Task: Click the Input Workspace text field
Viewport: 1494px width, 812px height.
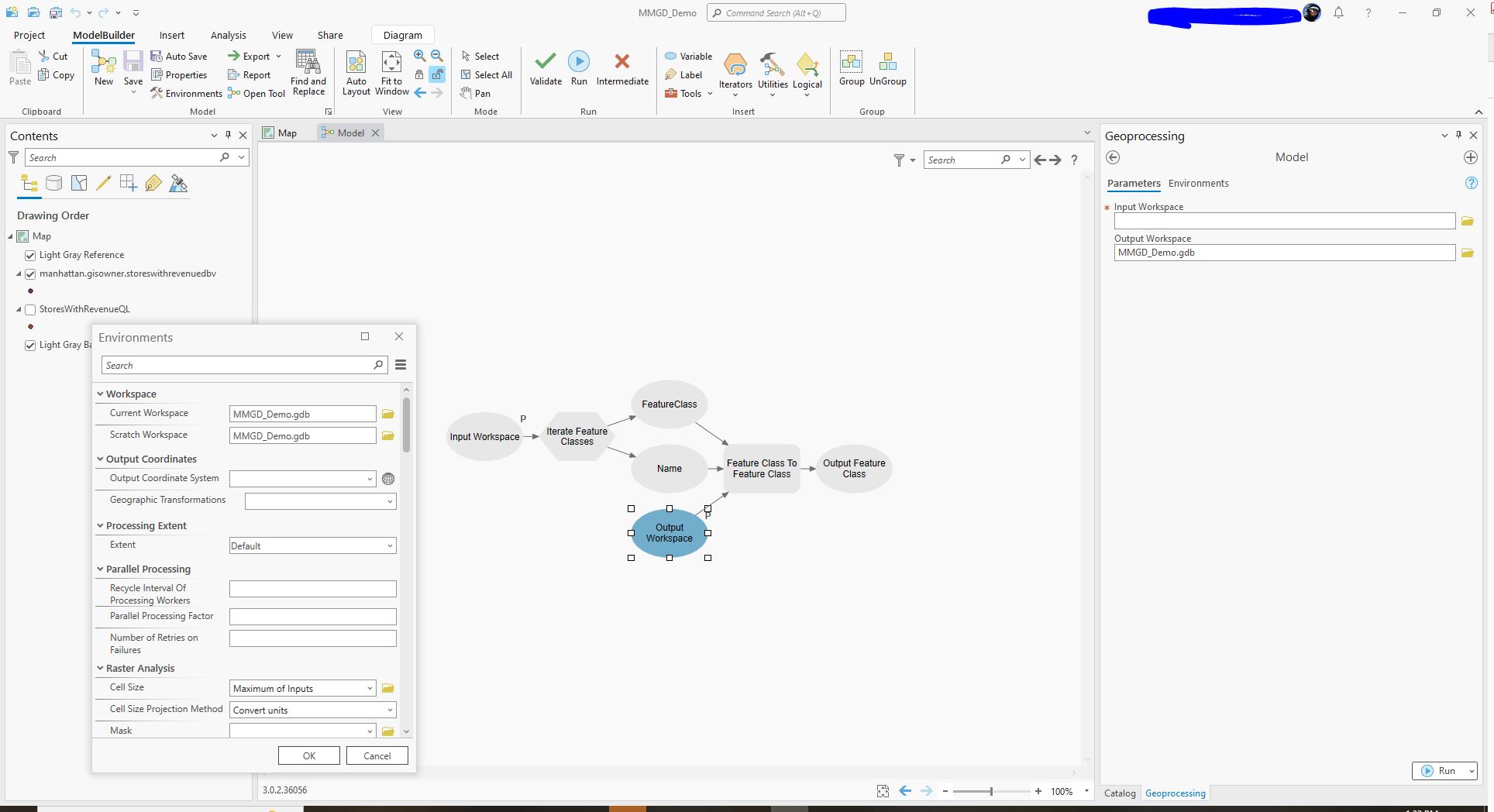Action: (1284, 221)
